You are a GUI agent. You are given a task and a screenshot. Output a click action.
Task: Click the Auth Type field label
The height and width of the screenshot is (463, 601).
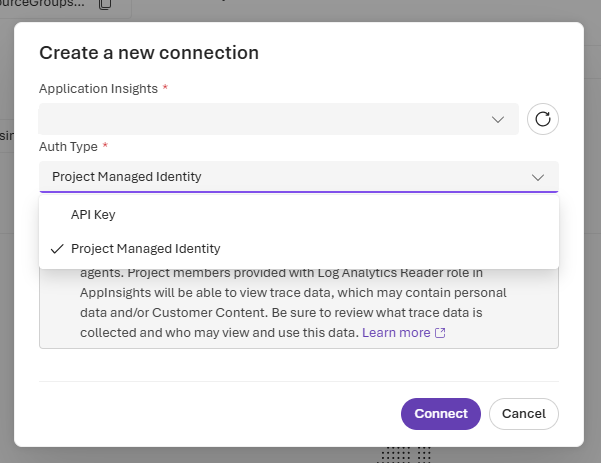(68, 147)
